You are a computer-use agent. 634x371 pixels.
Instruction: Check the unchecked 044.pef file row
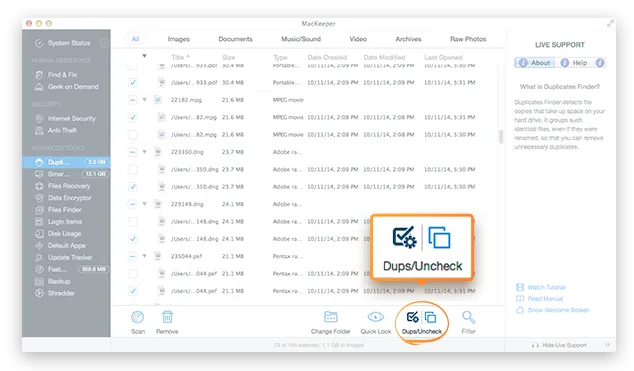point(132,274)
